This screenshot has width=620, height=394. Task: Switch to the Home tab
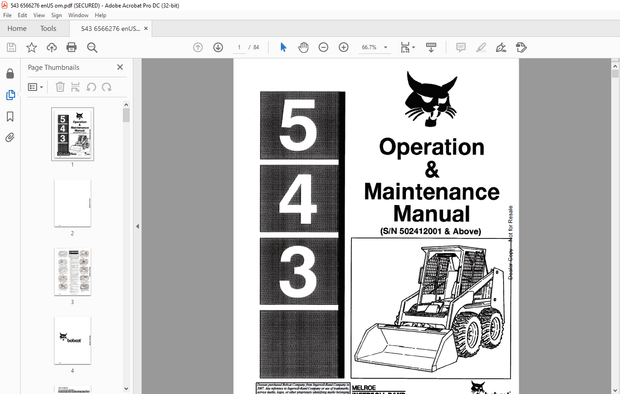coord(17,28)
